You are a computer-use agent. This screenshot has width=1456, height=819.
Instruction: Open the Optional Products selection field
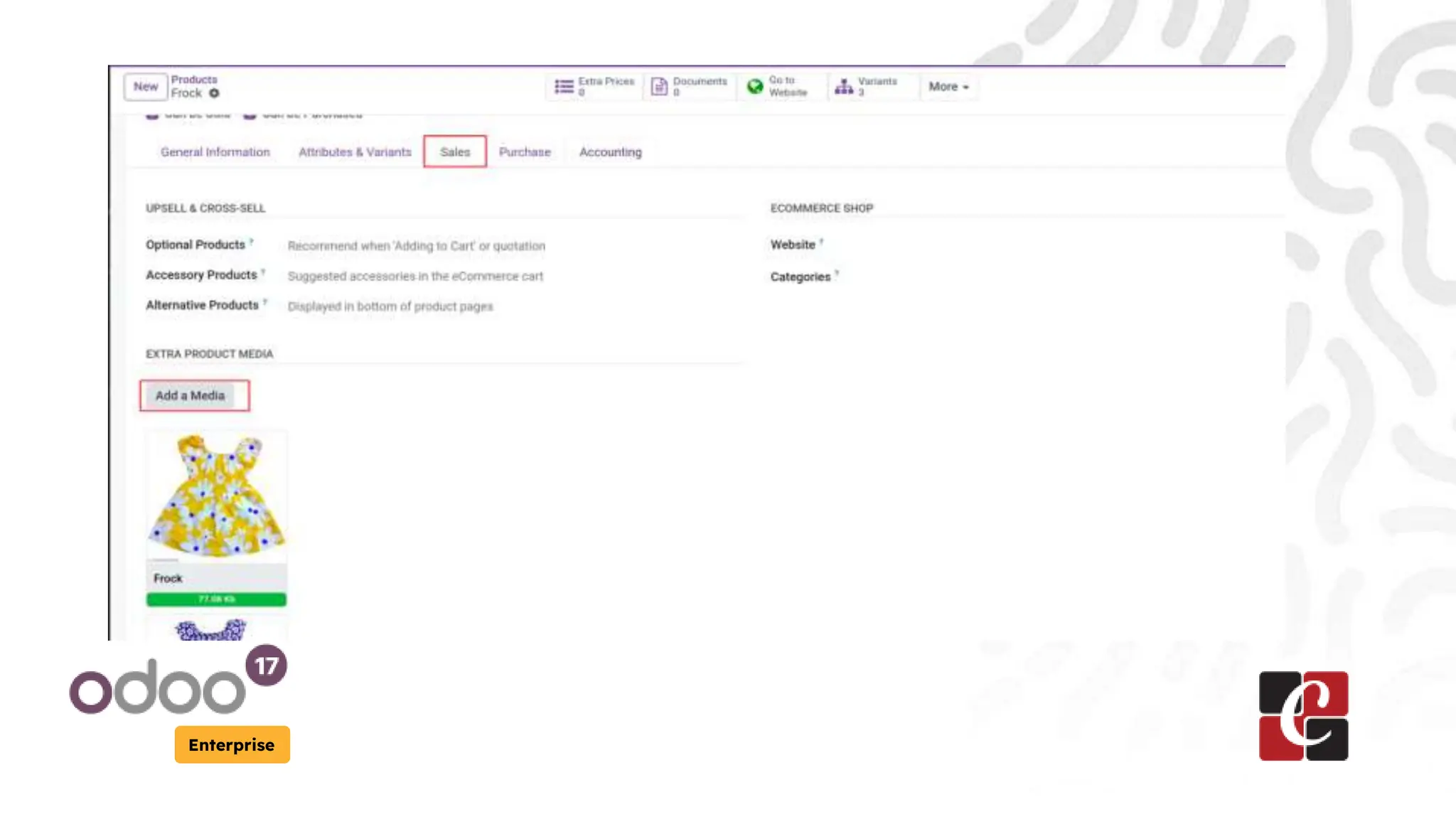417,246
